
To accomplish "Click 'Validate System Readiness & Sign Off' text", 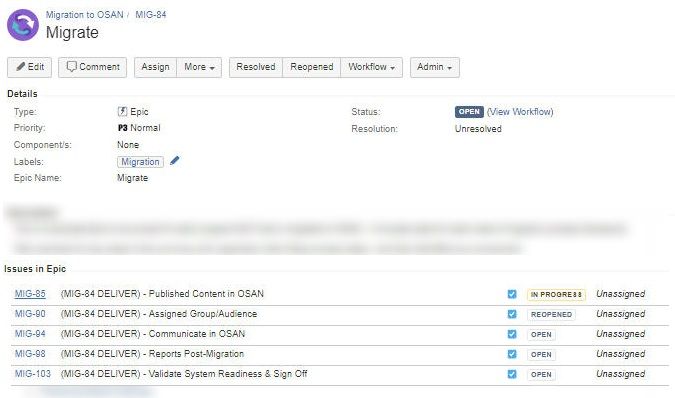I will [228, 374].
